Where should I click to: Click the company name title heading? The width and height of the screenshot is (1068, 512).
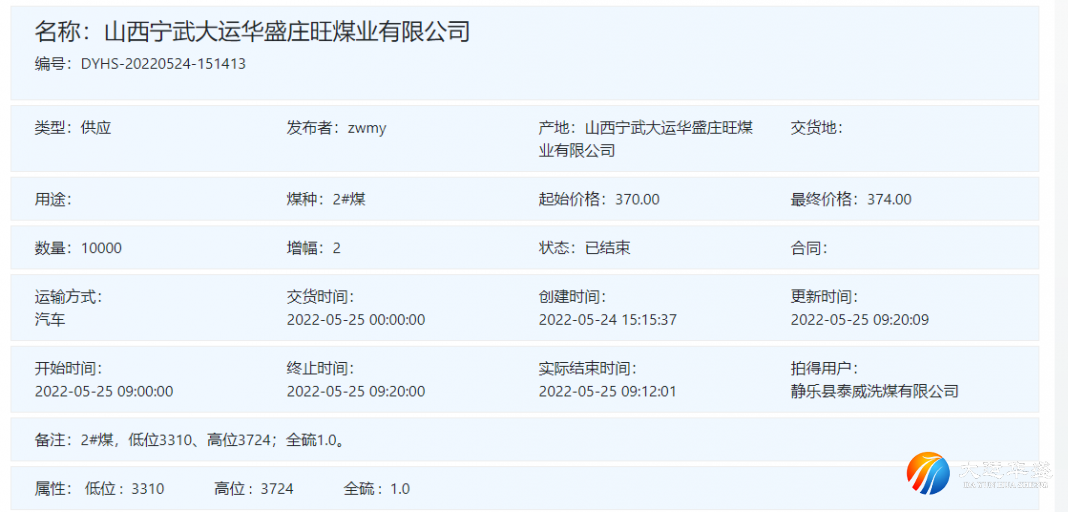252,32
